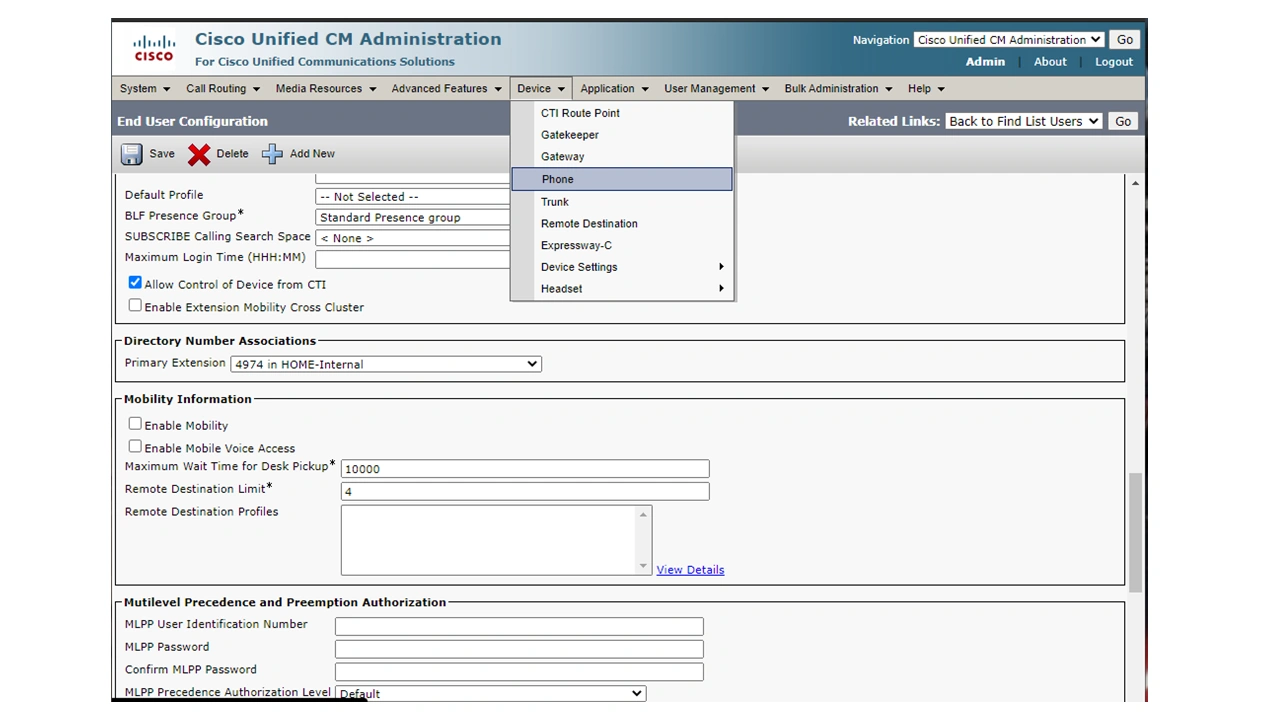1280x720 pixels.
Task: Click Remote Destination Profiles scroll down arrow
Action: click(x=643, y=566)
